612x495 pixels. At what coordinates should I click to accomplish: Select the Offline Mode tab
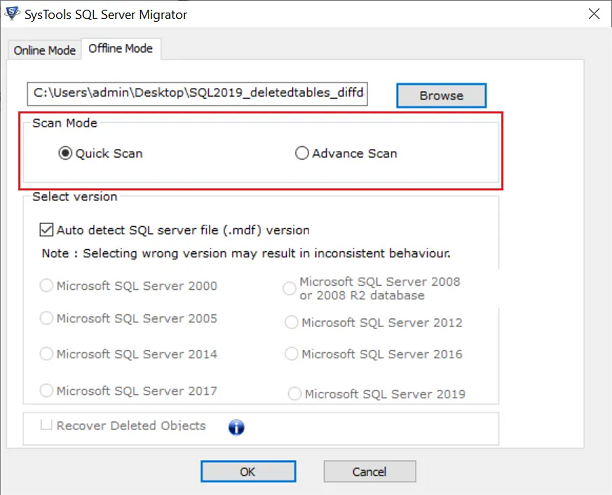pyautogui.click(x=121, y=49)
